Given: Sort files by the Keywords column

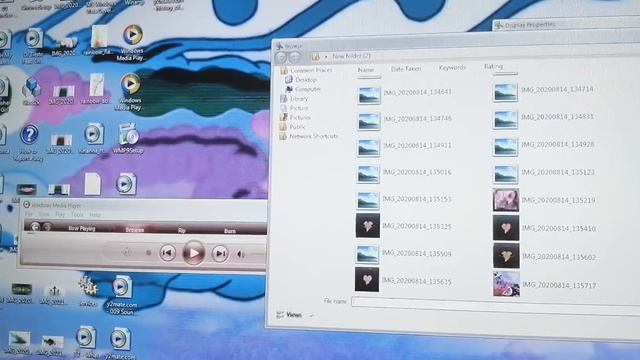Looking at the screenshot, I should (452, 67).
